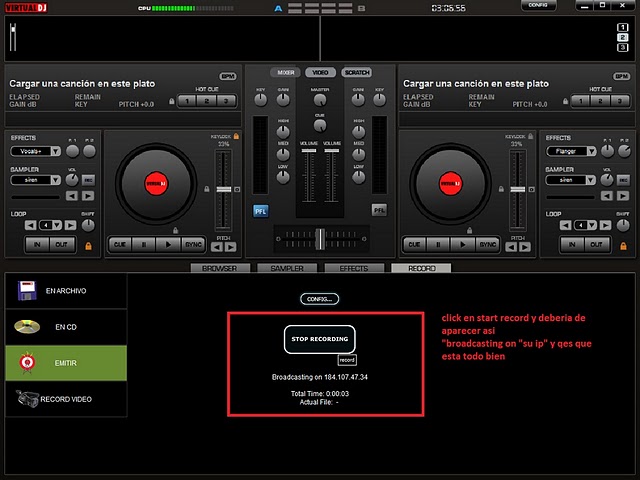Click right deck pitch down arrow

[511, 247]
